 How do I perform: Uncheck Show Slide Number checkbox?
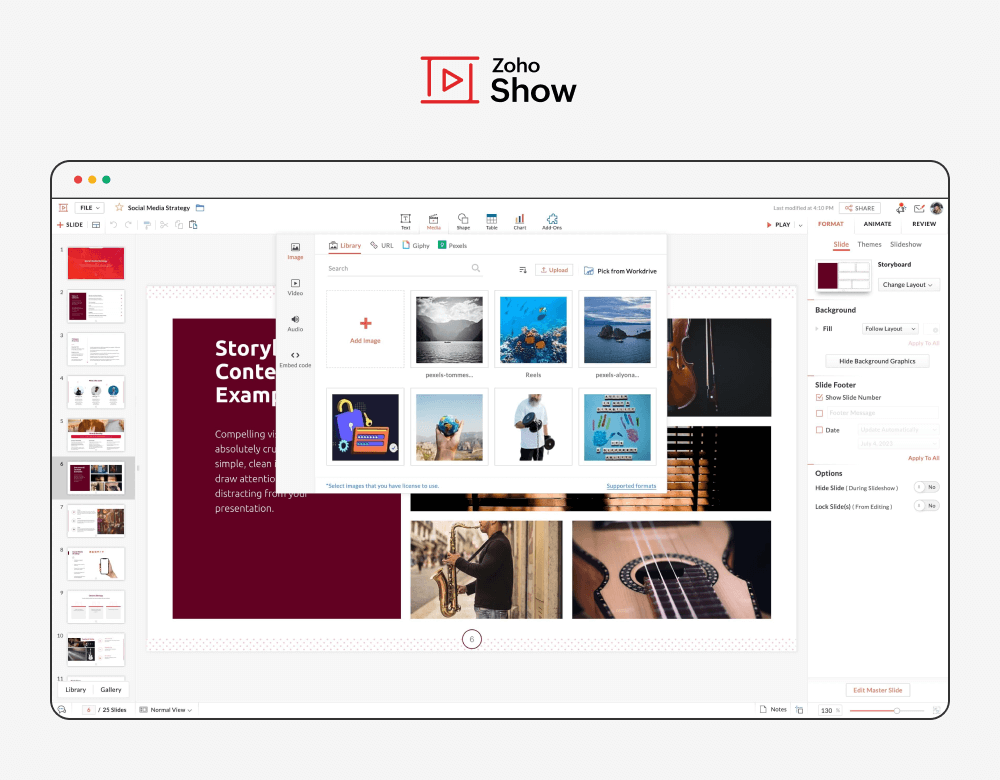coord(820,397)
